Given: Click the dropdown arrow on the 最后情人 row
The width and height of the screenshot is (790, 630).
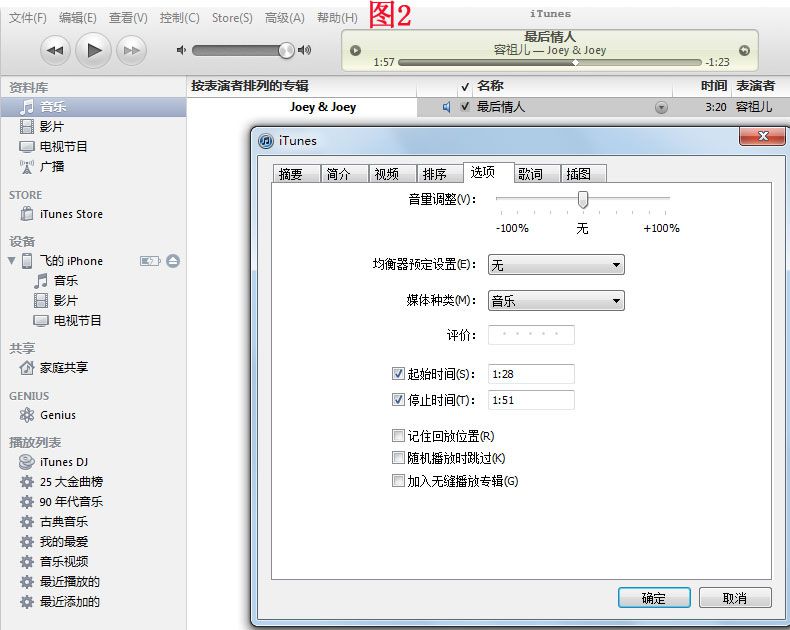Looking at the screenshot, I should [x=662, y=107].
